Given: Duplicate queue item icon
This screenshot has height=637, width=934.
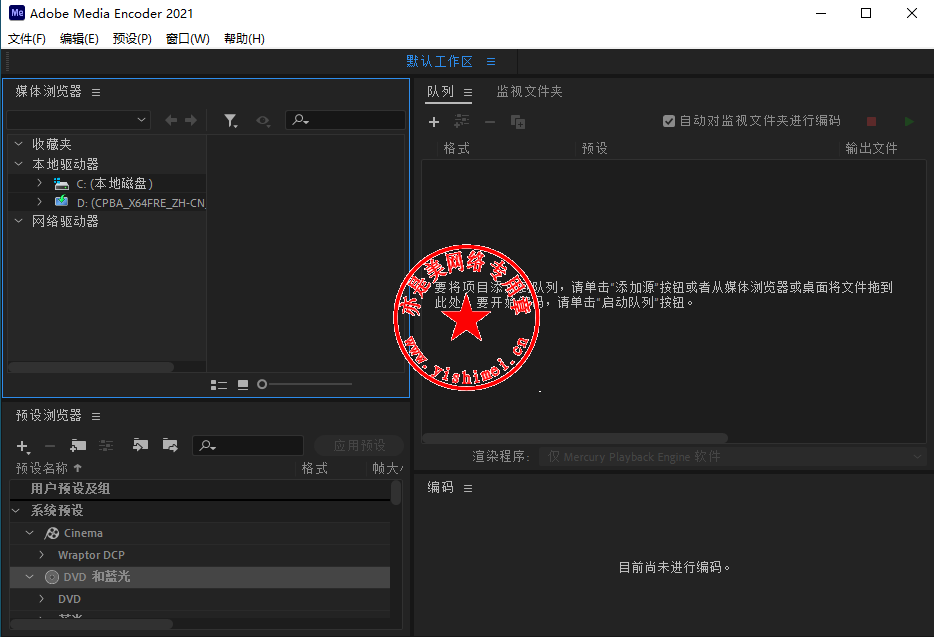Looking at the screenshot, I should click(x=518, y=122).
